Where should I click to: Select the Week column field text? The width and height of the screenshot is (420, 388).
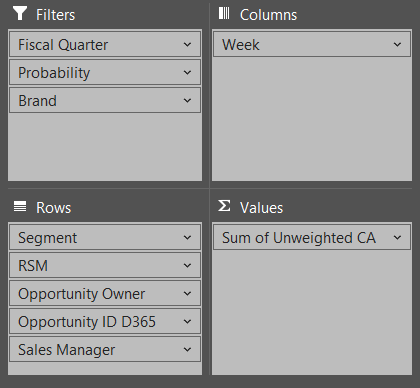[x=241, y=45]
